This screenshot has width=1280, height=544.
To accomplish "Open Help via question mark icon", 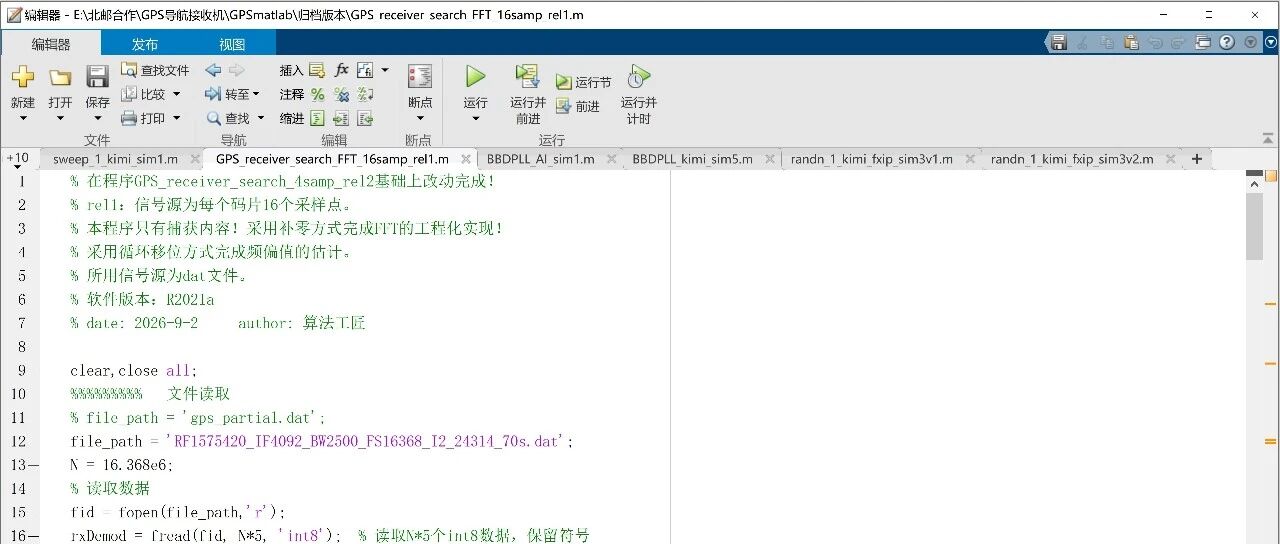I will pyautogui.click(x=1227, y=42).
